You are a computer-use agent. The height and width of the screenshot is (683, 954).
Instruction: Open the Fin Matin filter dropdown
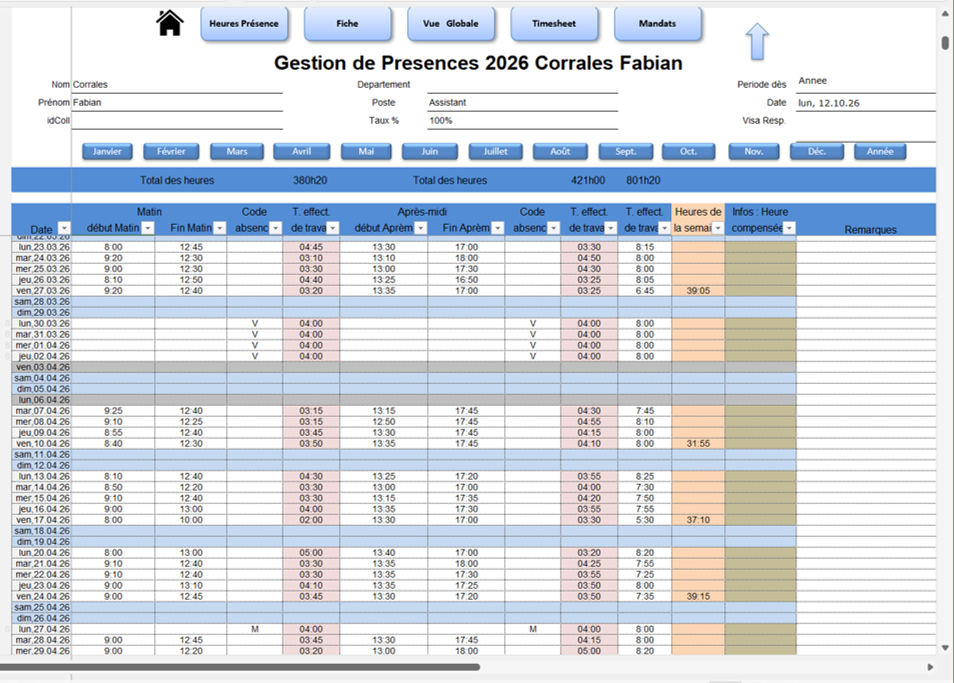(220, 227)
